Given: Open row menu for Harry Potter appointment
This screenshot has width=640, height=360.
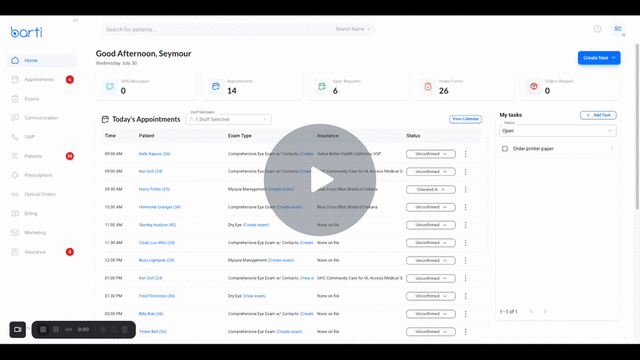Looking at the screenshot, I should (465, 189).
